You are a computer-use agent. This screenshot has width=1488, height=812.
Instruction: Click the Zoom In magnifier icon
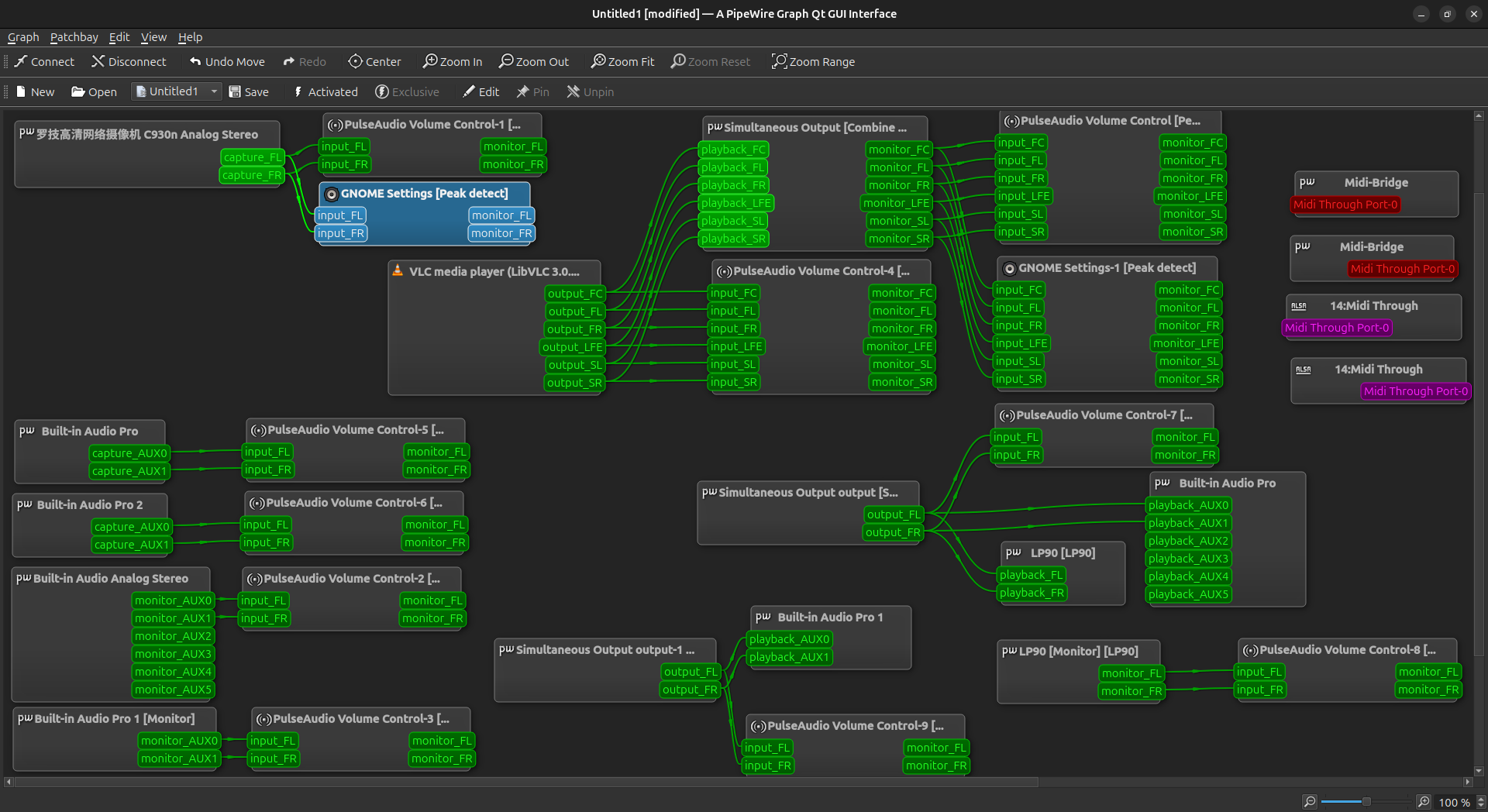click(x=429, y=61)
